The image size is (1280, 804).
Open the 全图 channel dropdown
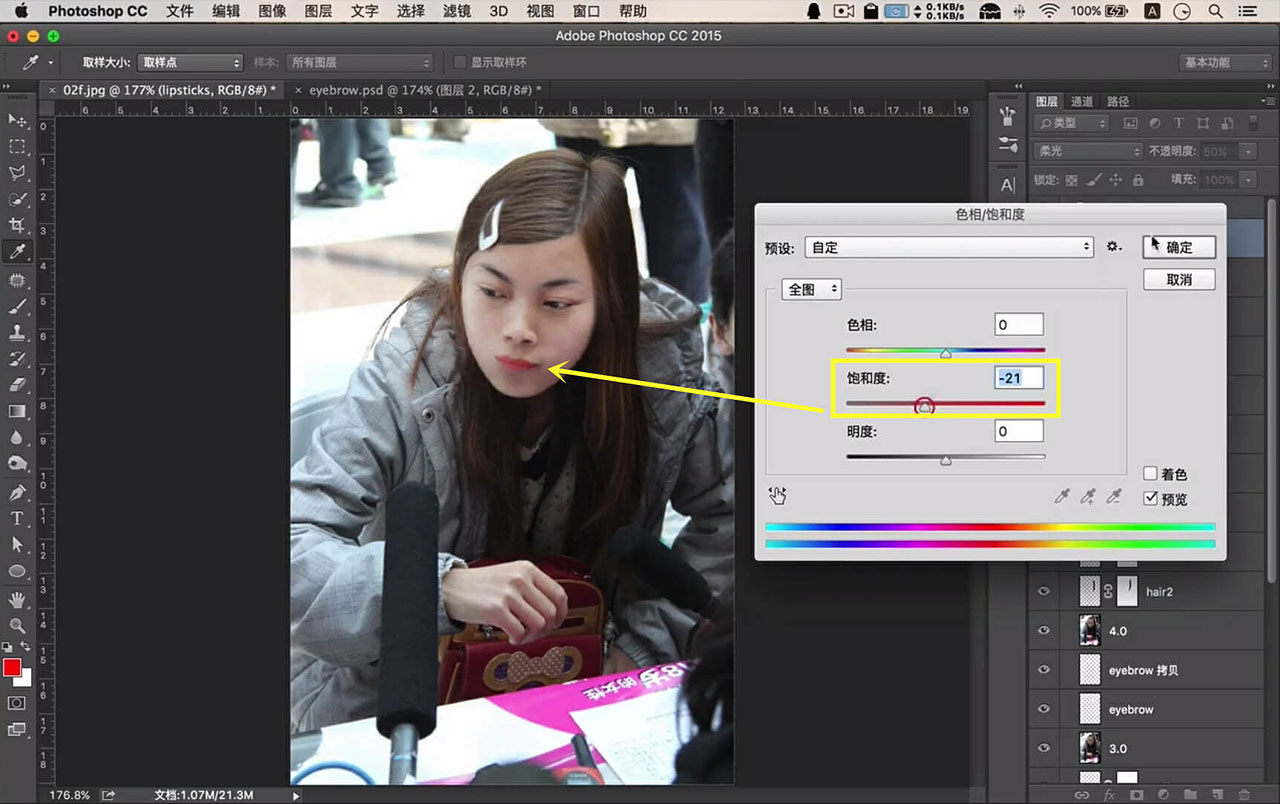click(x=811, y=289)
